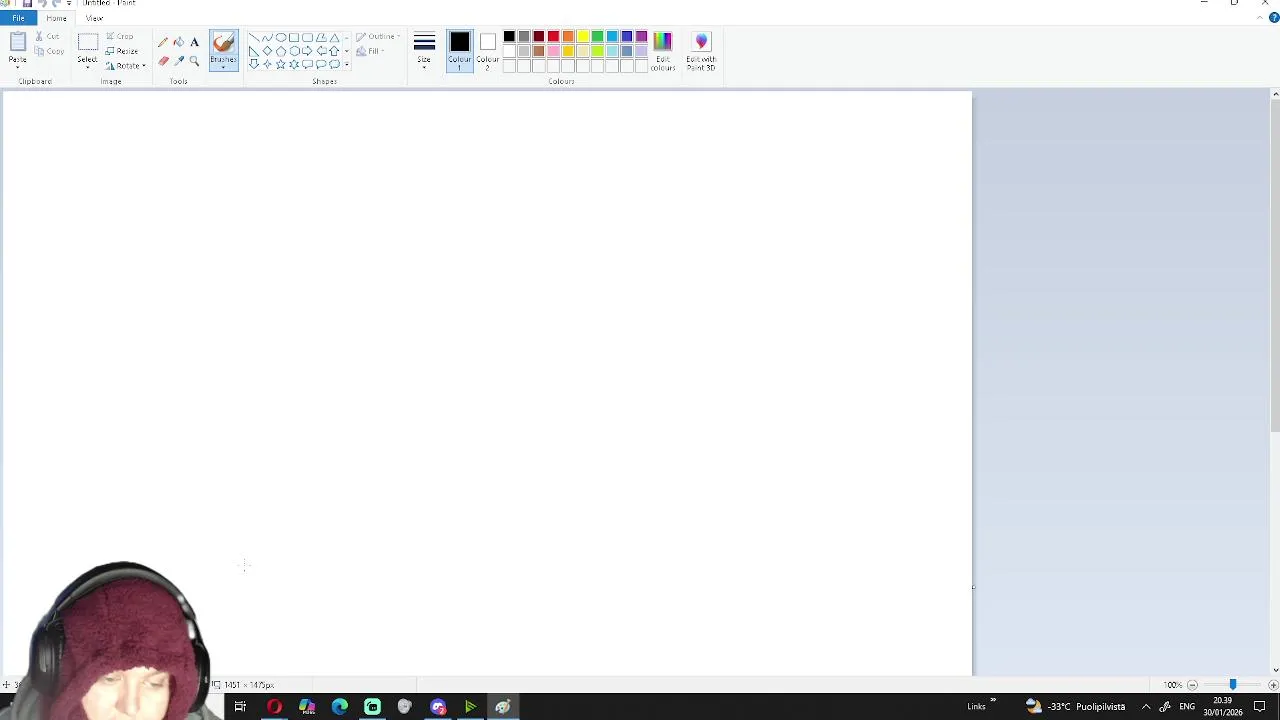Click the ENG language indicator
Image resolution: width=1280 pixels, height=720 pixels.
[1187, 707]
